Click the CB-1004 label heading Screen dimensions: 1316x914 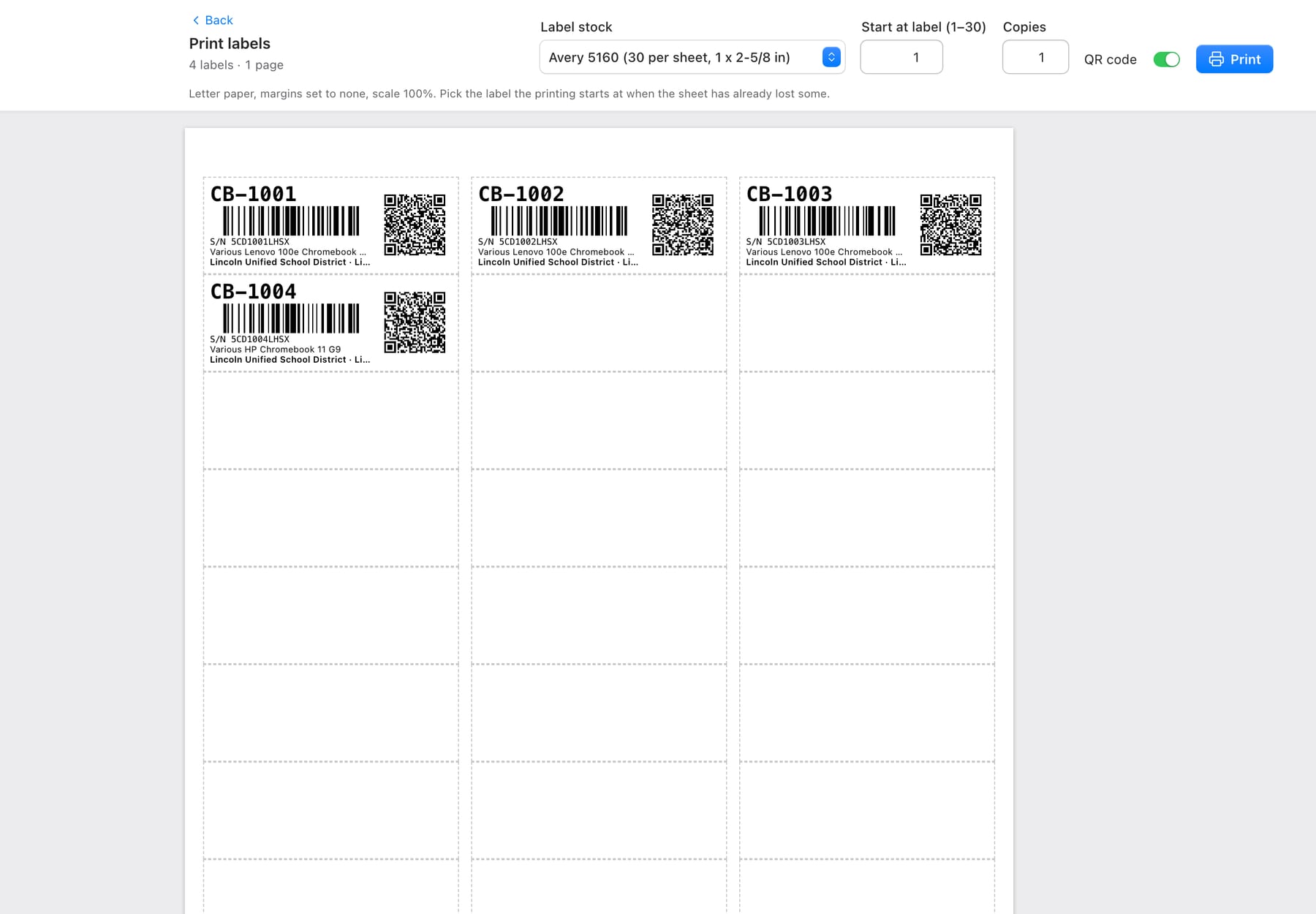(x=253, y=291)
